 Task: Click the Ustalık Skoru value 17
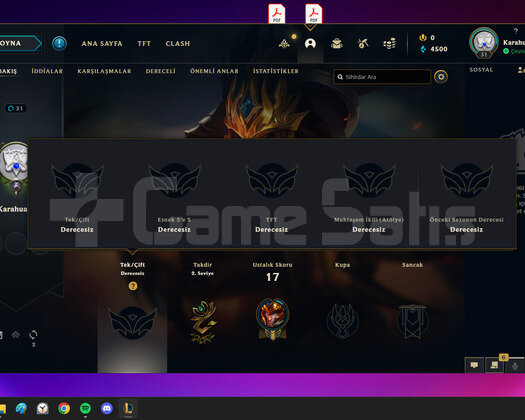[x=273, y=277]
